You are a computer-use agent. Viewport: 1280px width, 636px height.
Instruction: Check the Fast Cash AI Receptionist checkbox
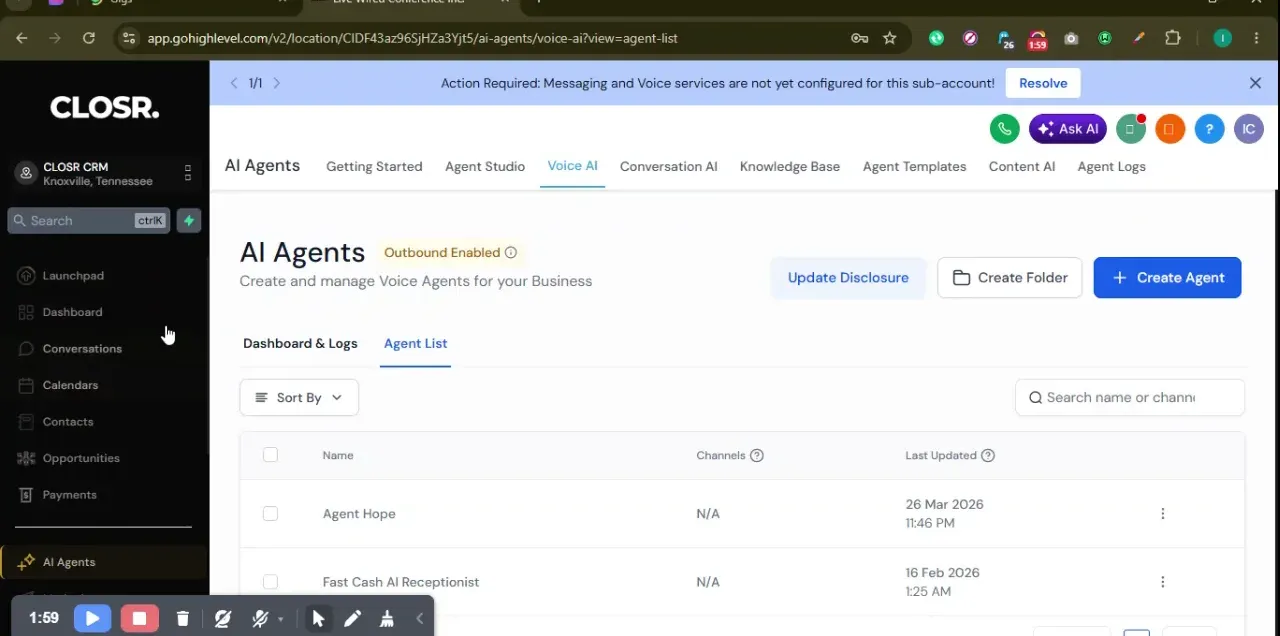[x=270, y=582]
